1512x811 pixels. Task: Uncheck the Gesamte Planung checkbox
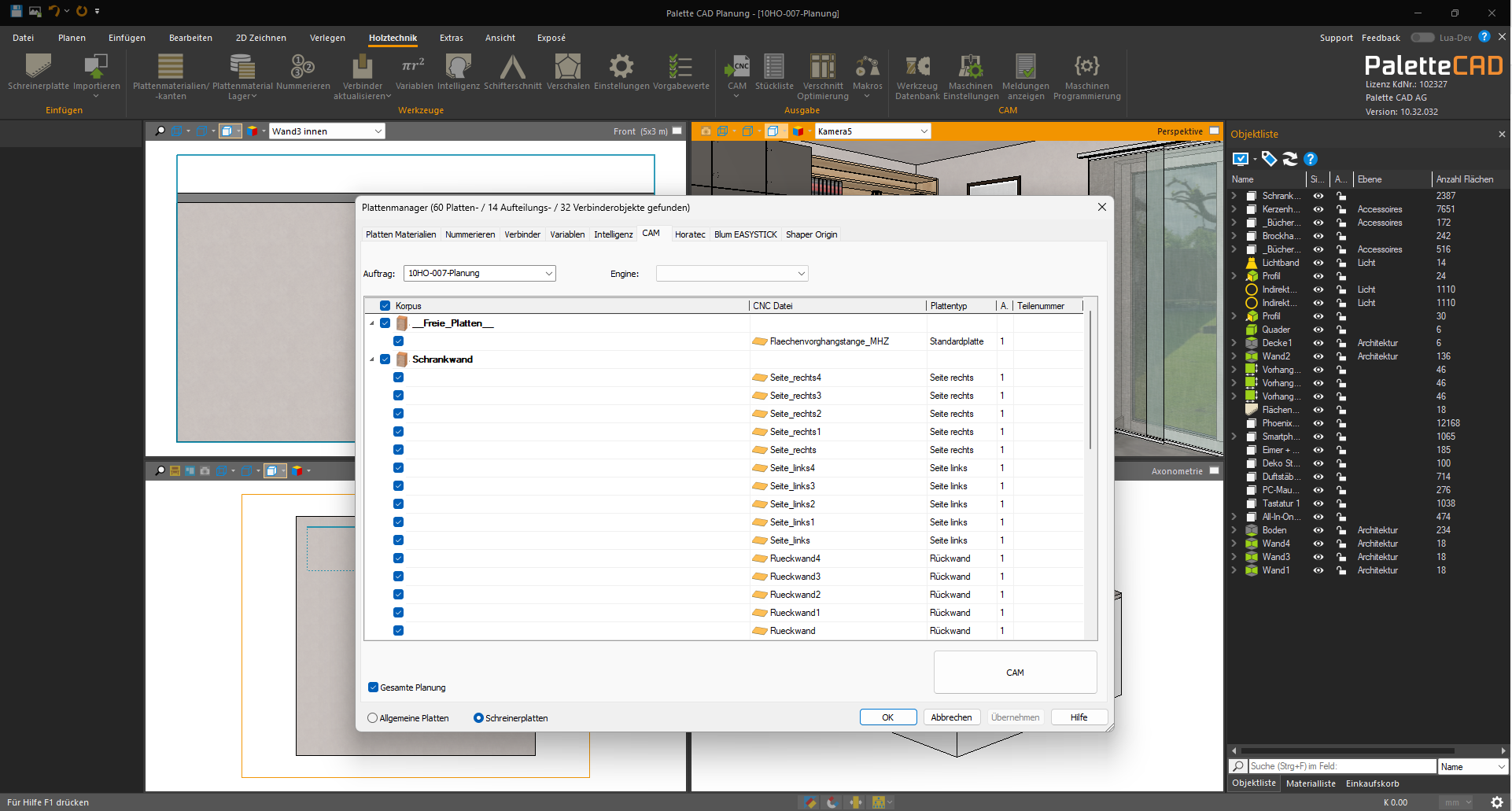(x=374, y=687)
